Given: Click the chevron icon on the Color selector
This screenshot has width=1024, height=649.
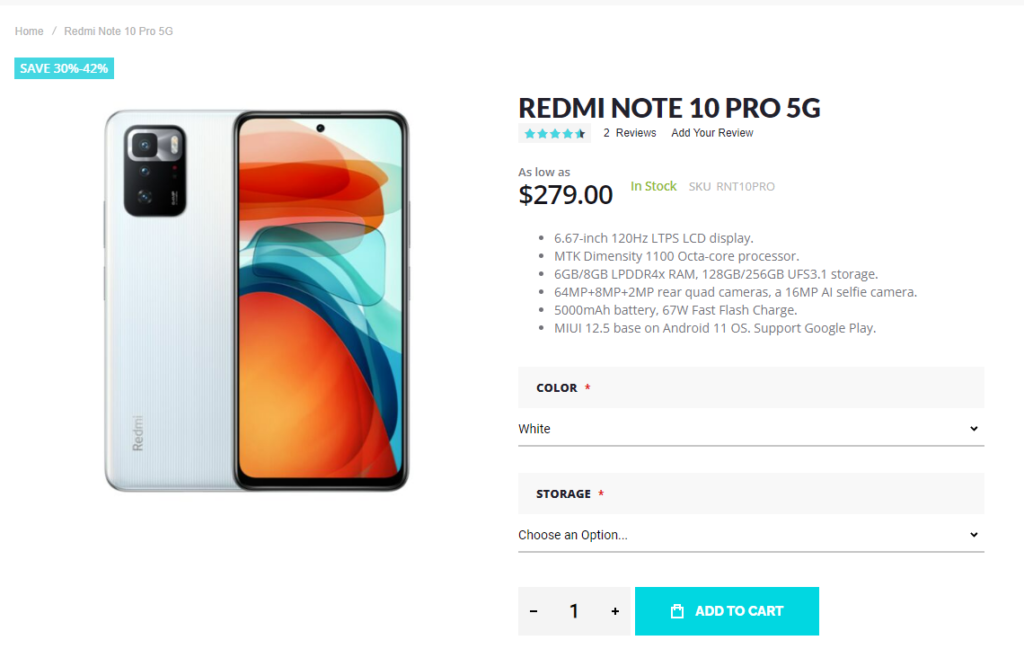Looking at the screenshot, I should click(x=974, y=428).
